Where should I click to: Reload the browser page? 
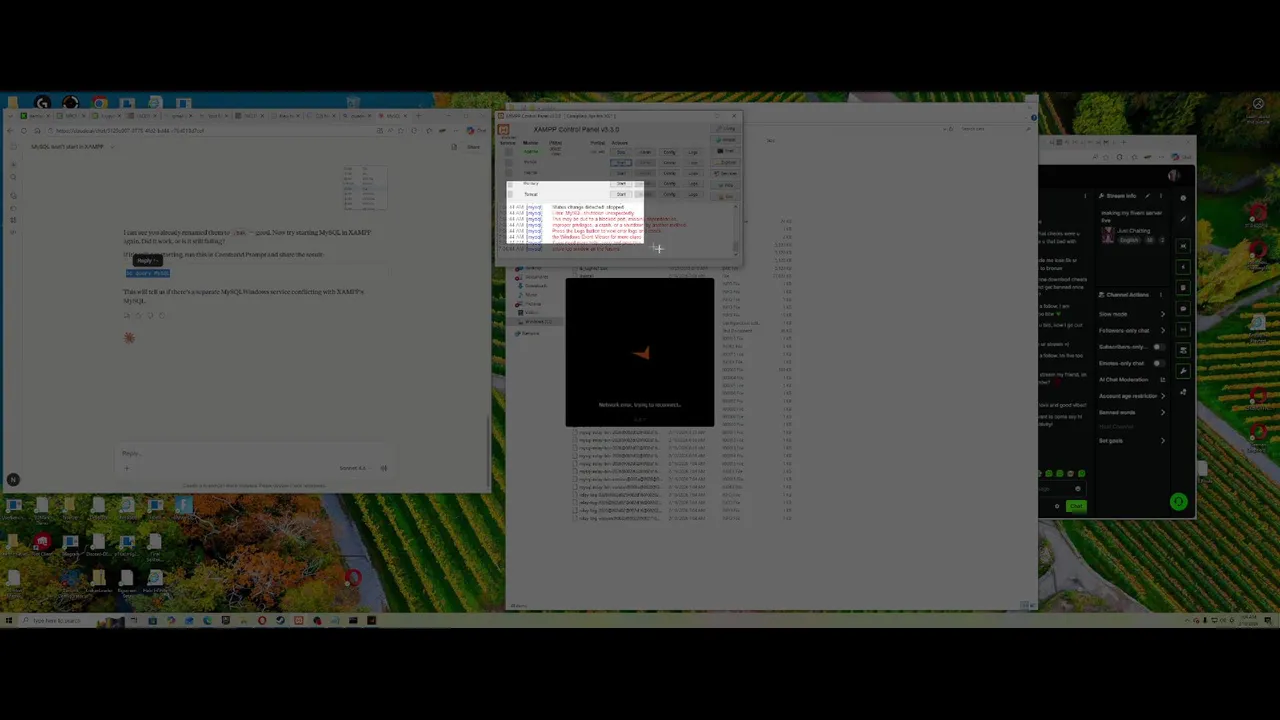(24, 130)
